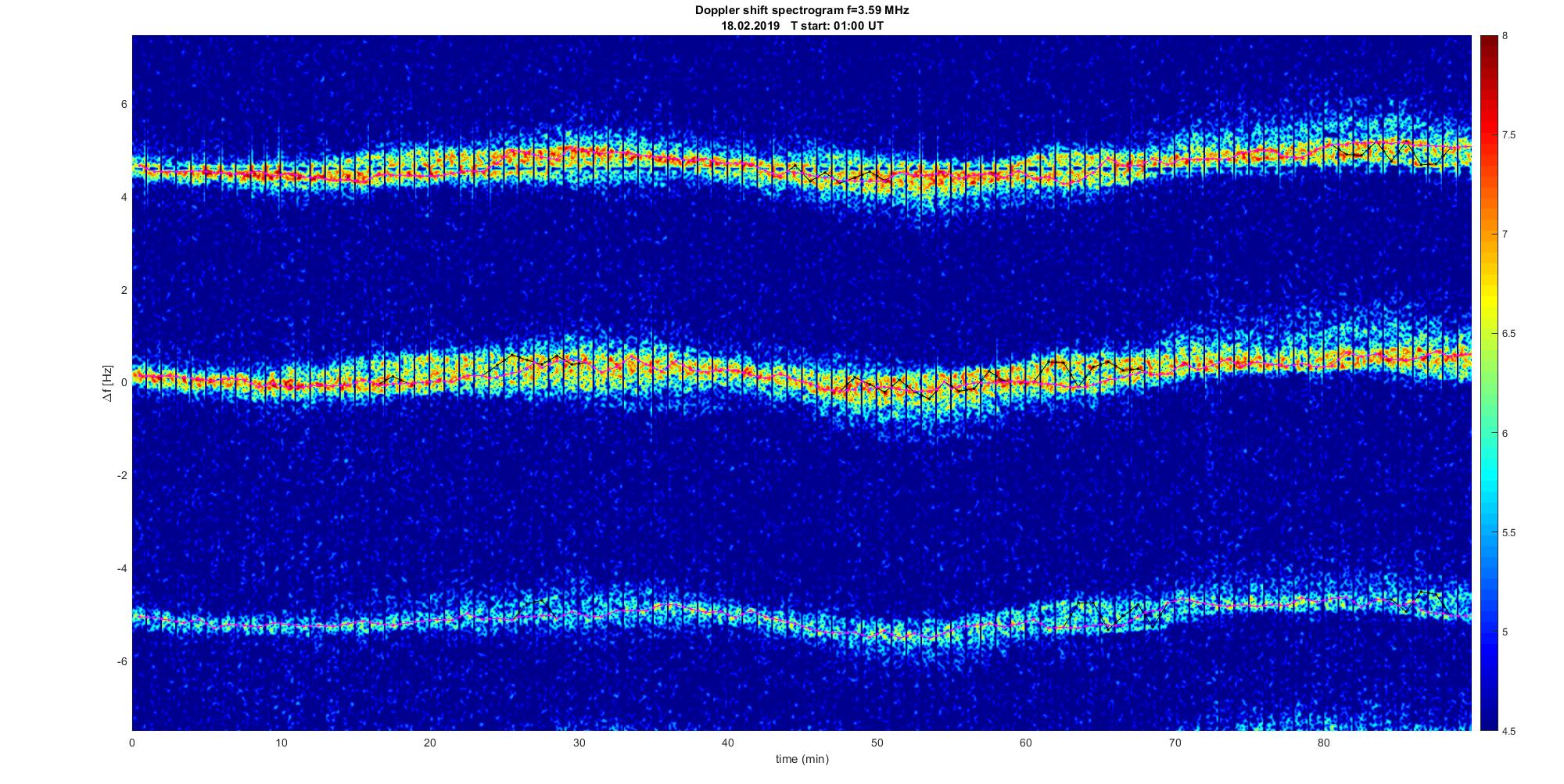Image resolution: width=1564 pixels, height=784 pixels.
Task: Click x-axis tick label 0
Action: (132, 743)
